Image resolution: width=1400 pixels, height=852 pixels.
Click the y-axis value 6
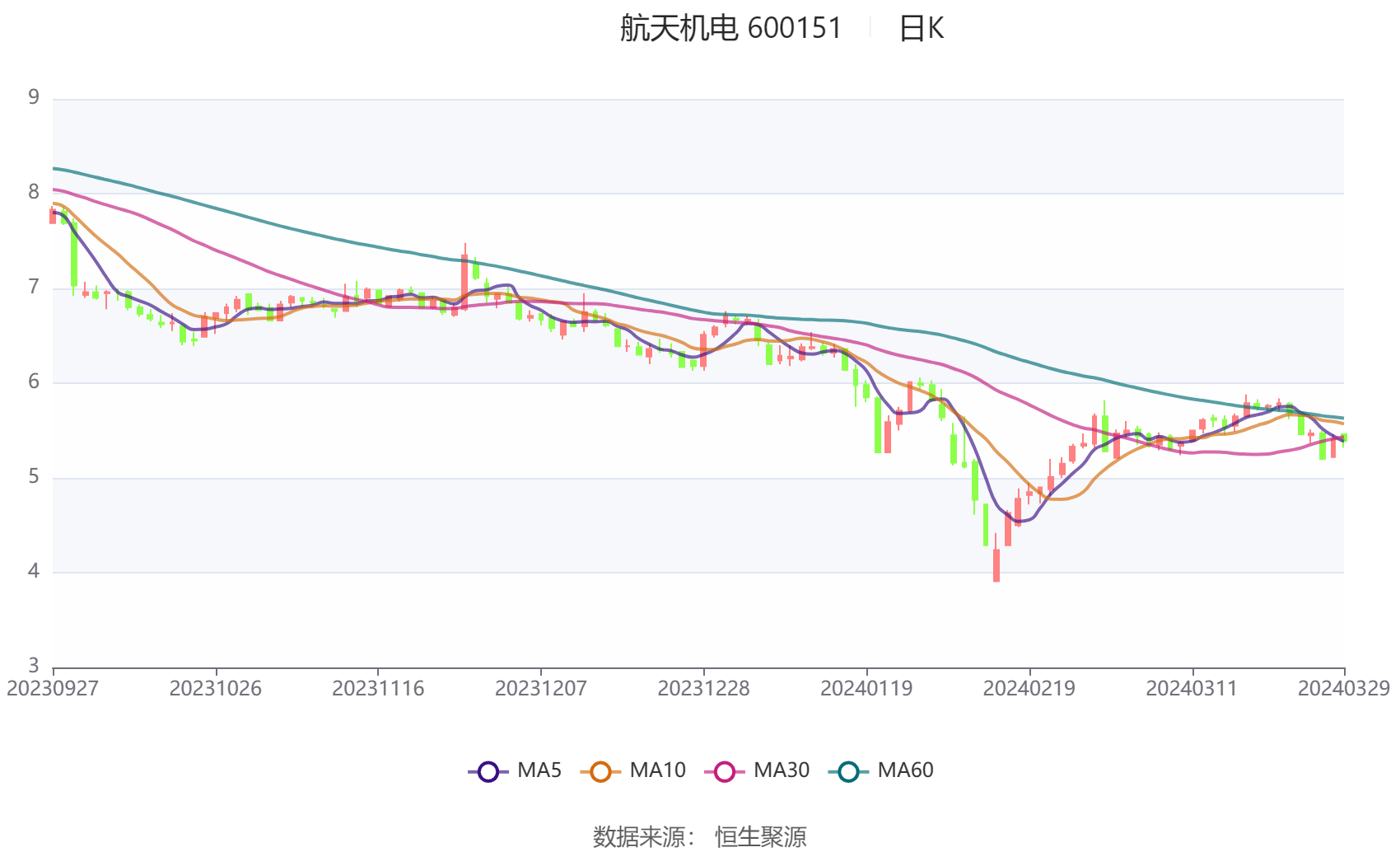(x=34, y=382)
